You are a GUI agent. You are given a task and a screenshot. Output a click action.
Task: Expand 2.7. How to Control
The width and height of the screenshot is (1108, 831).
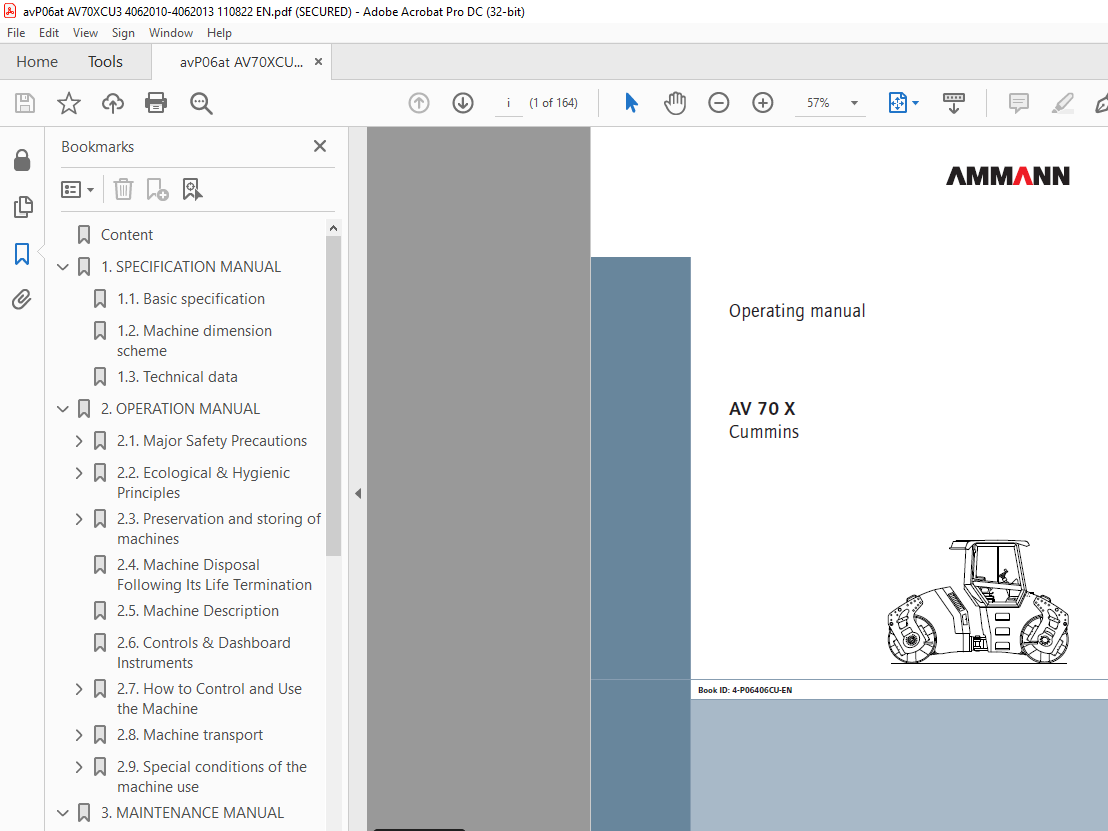[79, 689]
